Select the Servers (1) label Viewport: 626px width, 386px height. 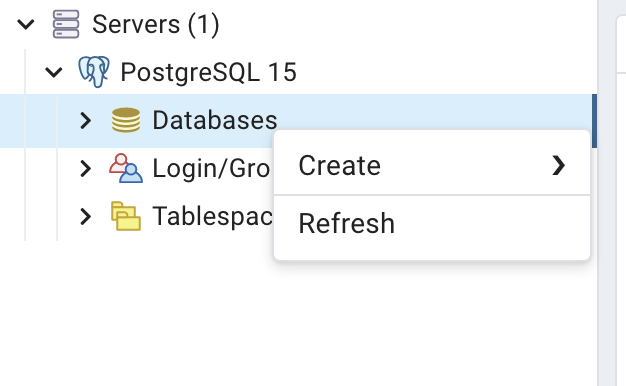pyautogui.click(x=156, y=24)
